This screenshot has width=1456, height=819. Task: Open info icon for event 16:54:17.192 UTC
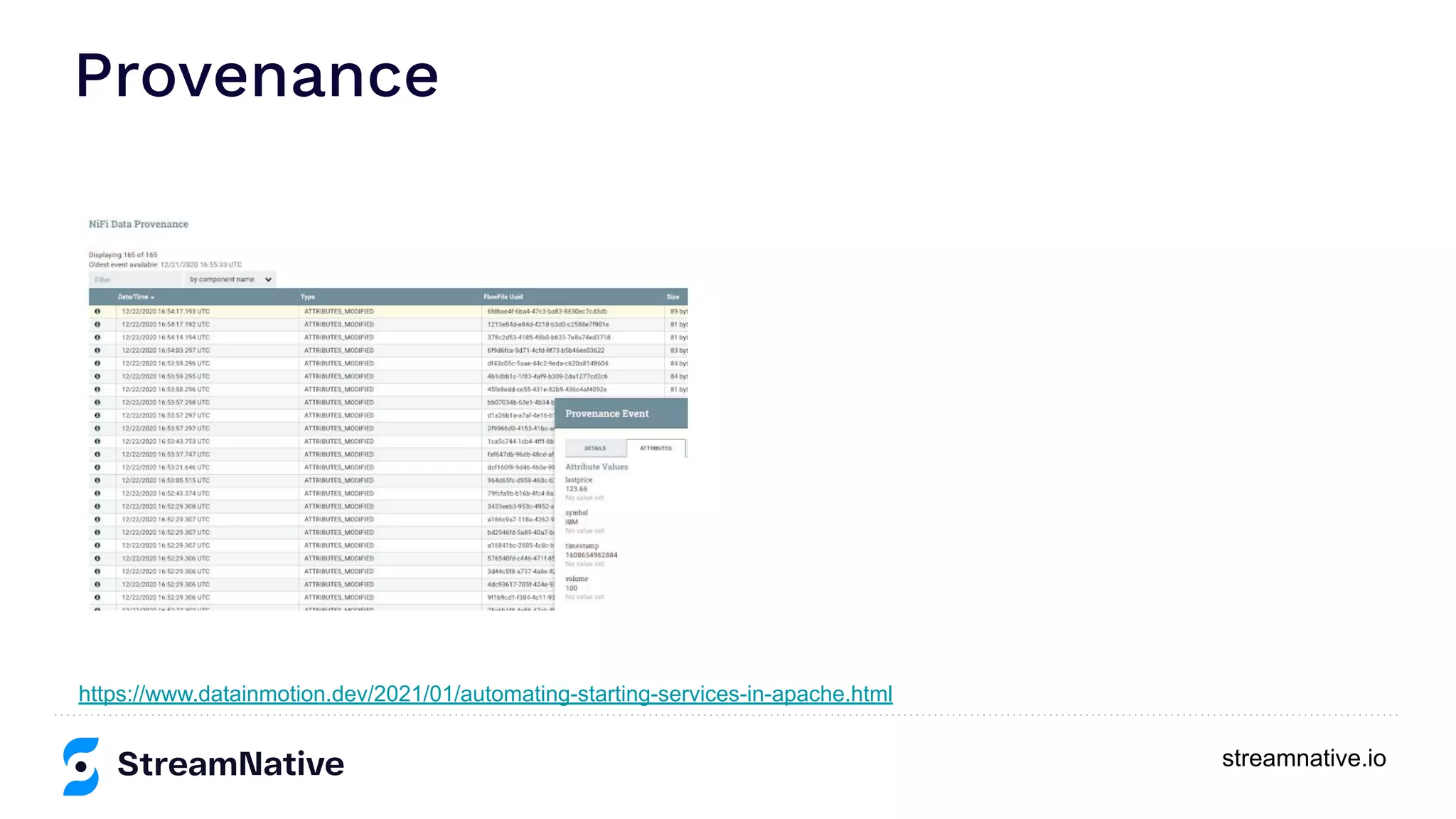[x=97, y=324]
